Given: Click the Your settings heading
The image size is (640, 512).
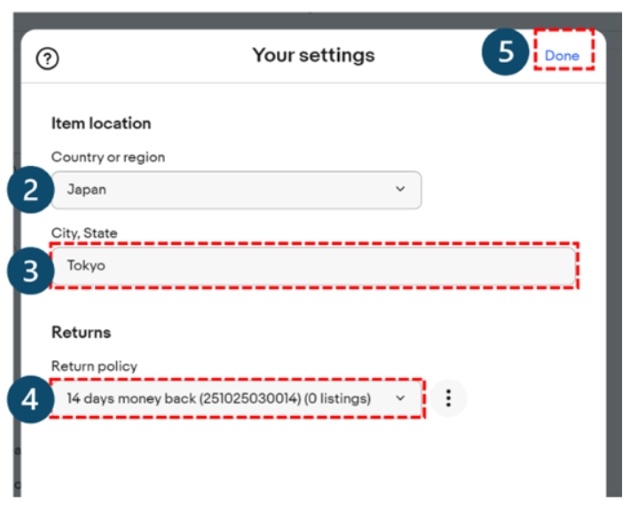Looking at the screenshot, I should (x=313, y=55).
